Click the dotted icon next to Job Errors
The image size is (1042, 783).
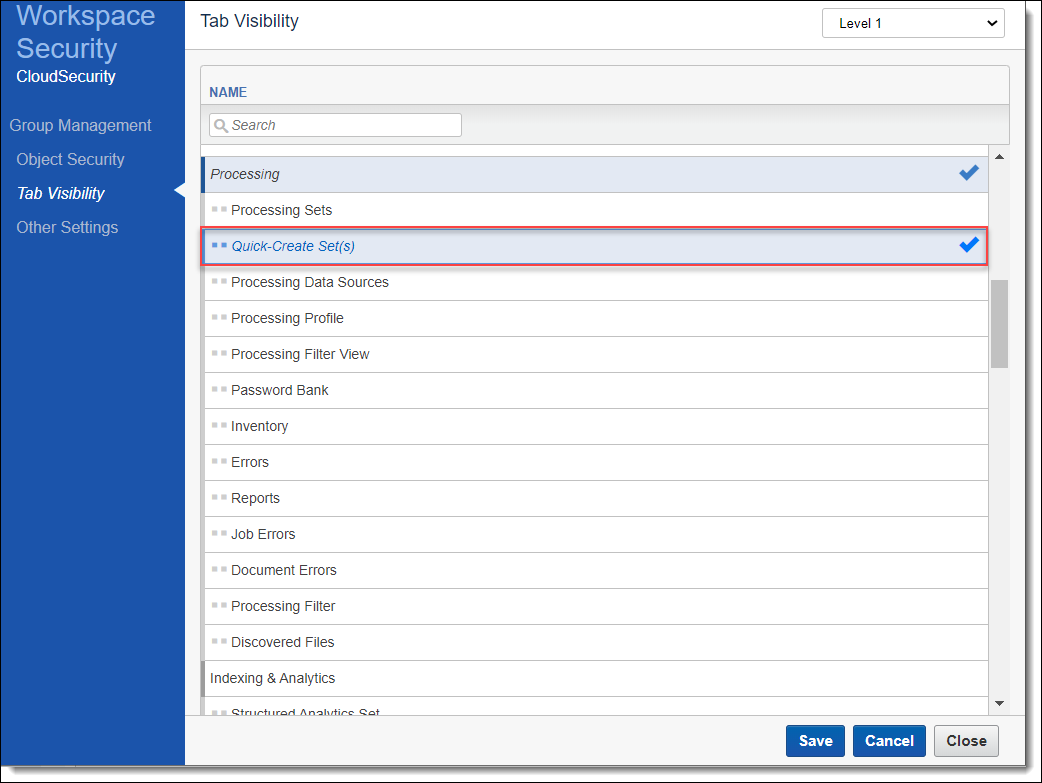pyautogui.click(x=218, y=534)
